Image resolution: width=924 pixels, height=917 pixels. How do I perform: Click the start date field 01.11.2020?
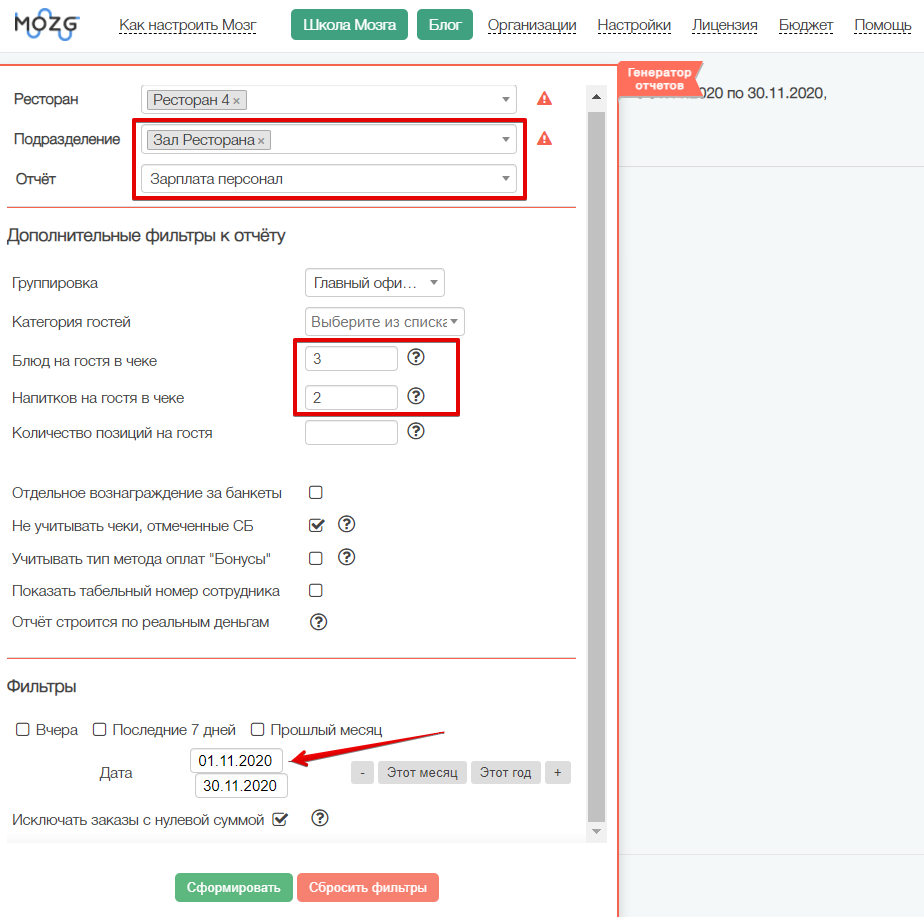pyautogui.click(x=236, y=761)
